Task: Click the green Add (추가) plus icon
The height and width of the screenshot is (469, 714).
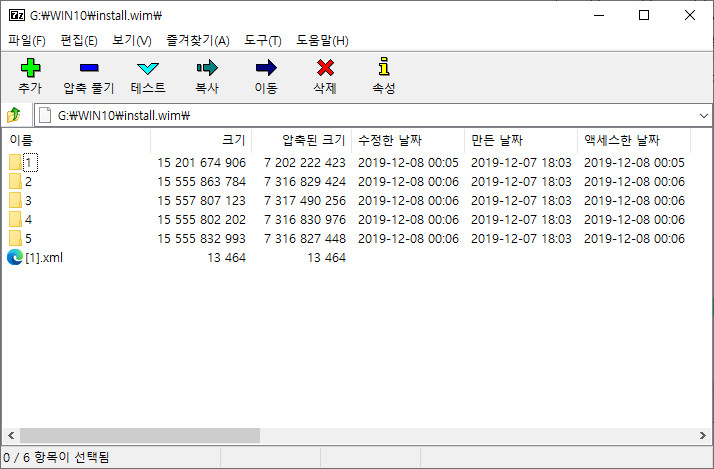Action: (x=31, y=68)
